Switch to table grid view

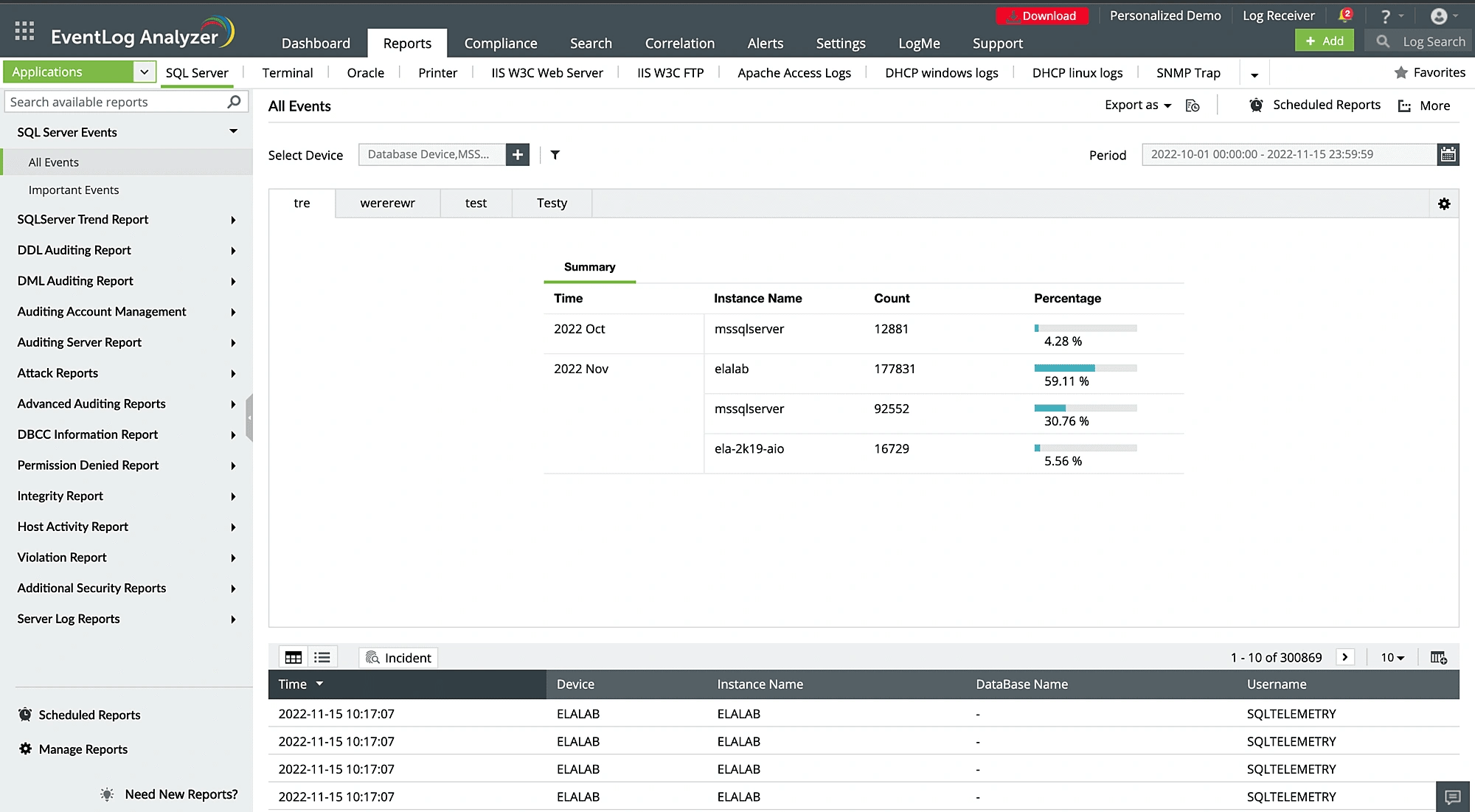coord(294,657)
